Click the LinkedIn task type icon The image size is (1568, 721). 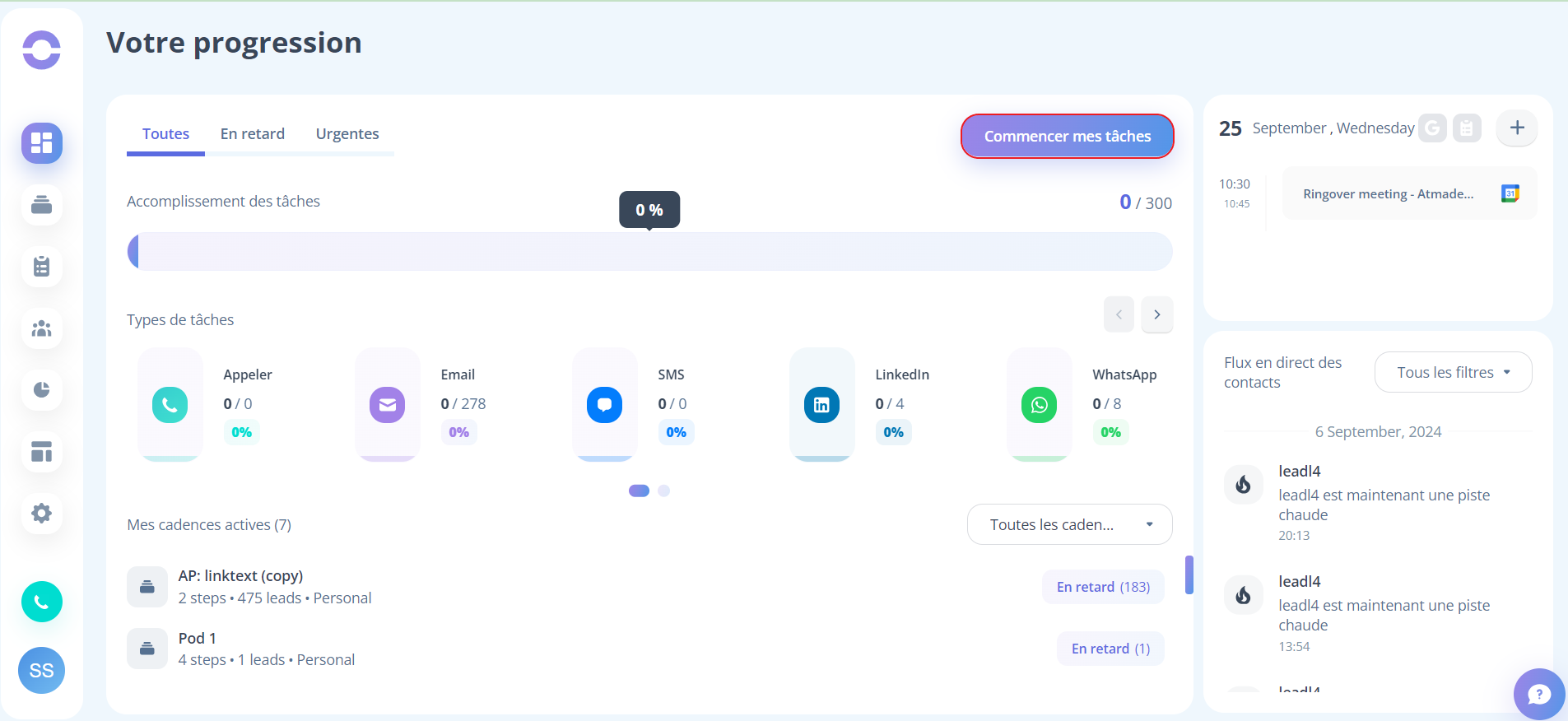click(x=822, y=405)
